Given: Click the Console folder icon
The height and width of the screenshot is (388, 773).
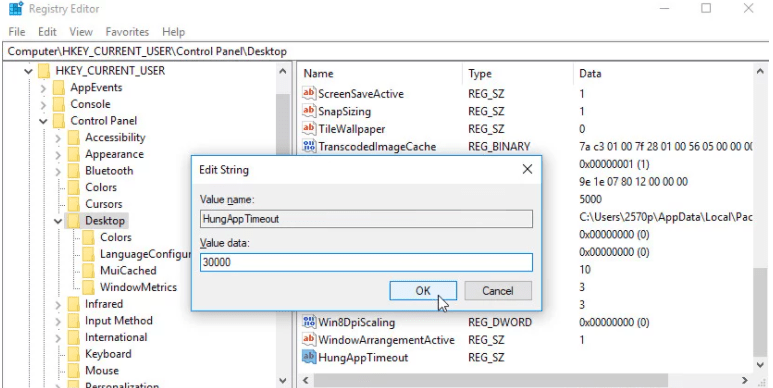Looking at the screenshot, I should point(59,105).
